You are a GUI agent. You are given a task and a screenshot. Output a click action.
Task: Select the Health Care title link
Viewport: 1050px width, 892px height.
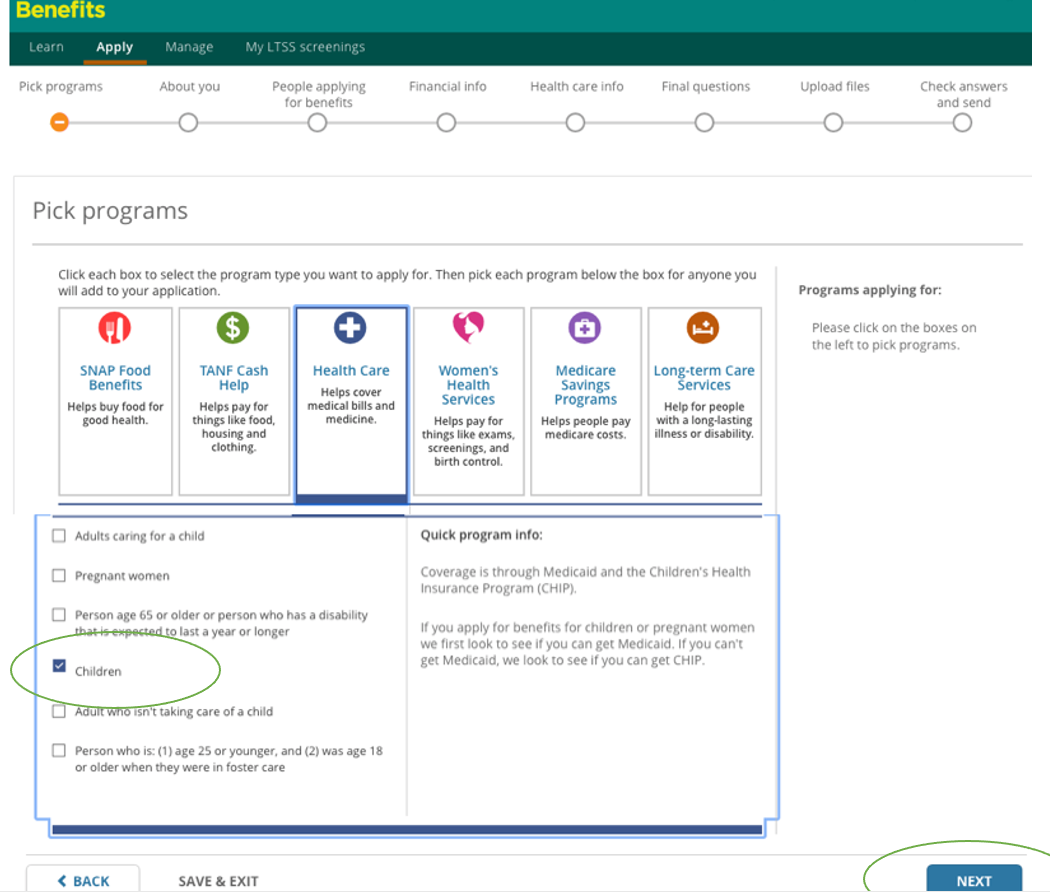click(351, 370)
